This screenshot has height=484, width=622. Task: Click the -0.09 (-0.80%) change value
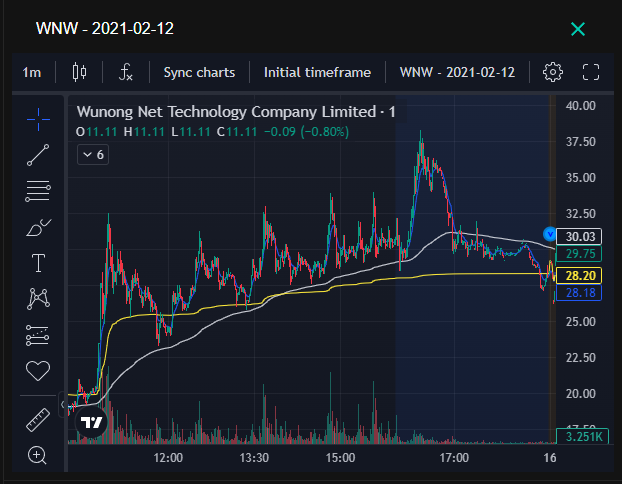point(306,132)
